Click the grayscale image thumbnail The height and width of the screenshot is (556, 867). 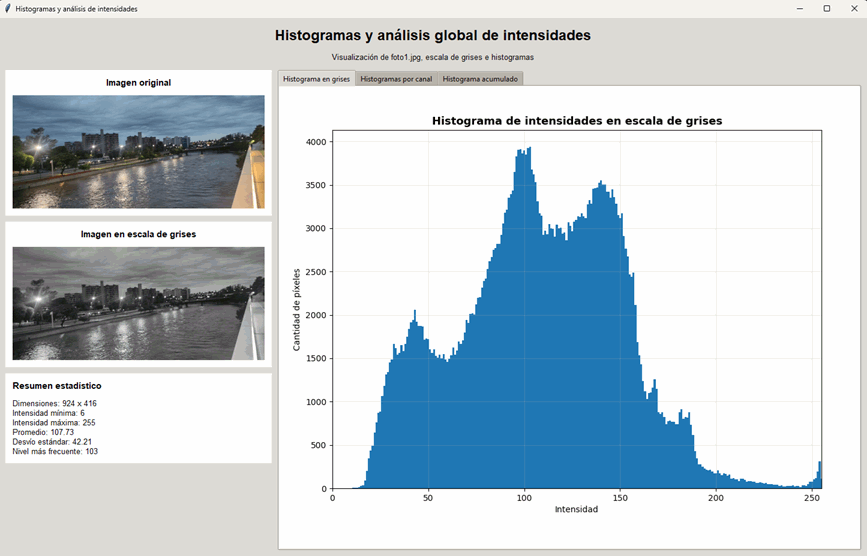click(x=138, y=303)
